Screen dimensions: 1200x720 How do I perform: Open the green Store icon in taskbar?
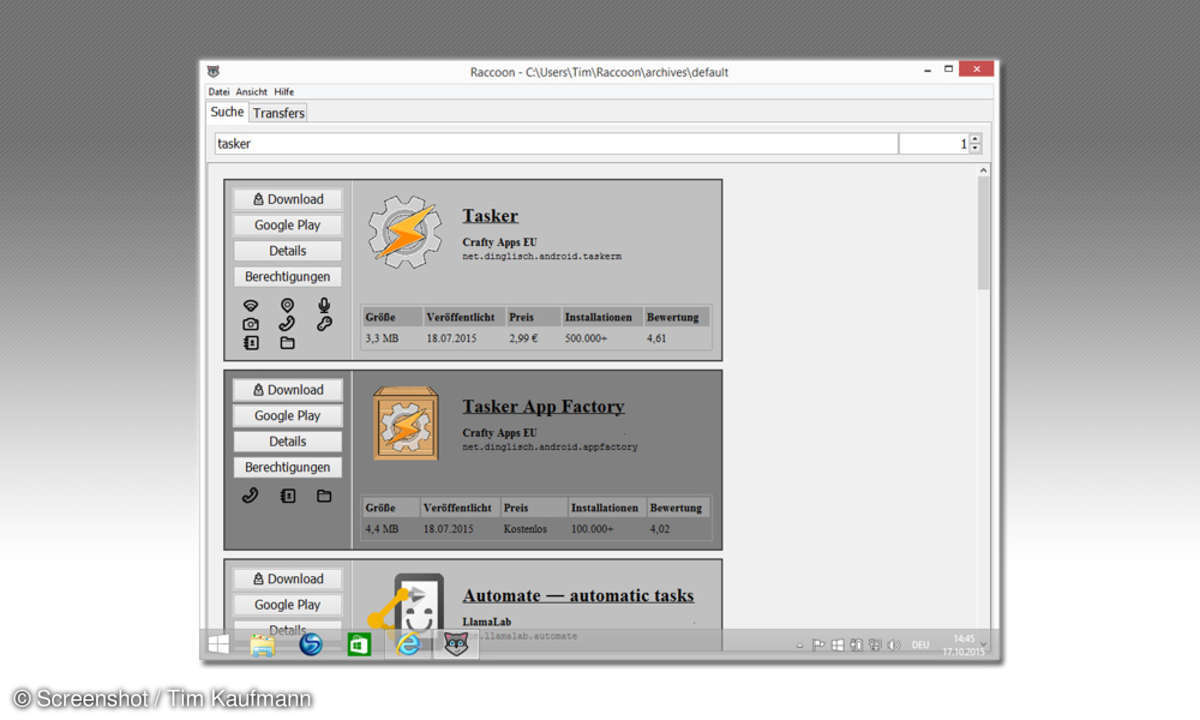point(359,645)
